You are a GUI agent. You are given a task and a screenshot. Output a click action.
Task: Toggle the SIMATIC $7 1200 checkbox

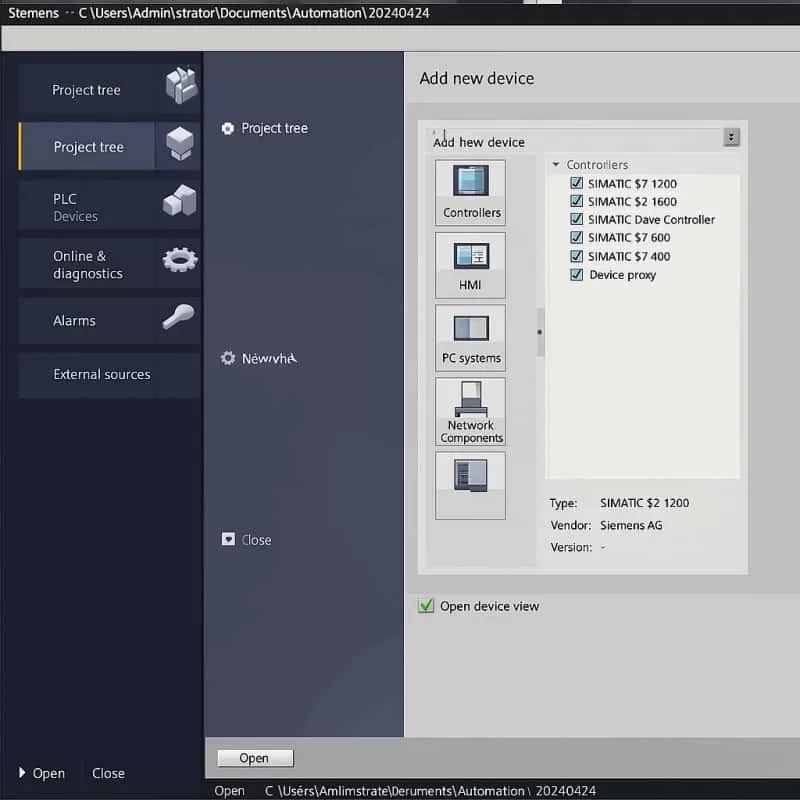[577, 183]
